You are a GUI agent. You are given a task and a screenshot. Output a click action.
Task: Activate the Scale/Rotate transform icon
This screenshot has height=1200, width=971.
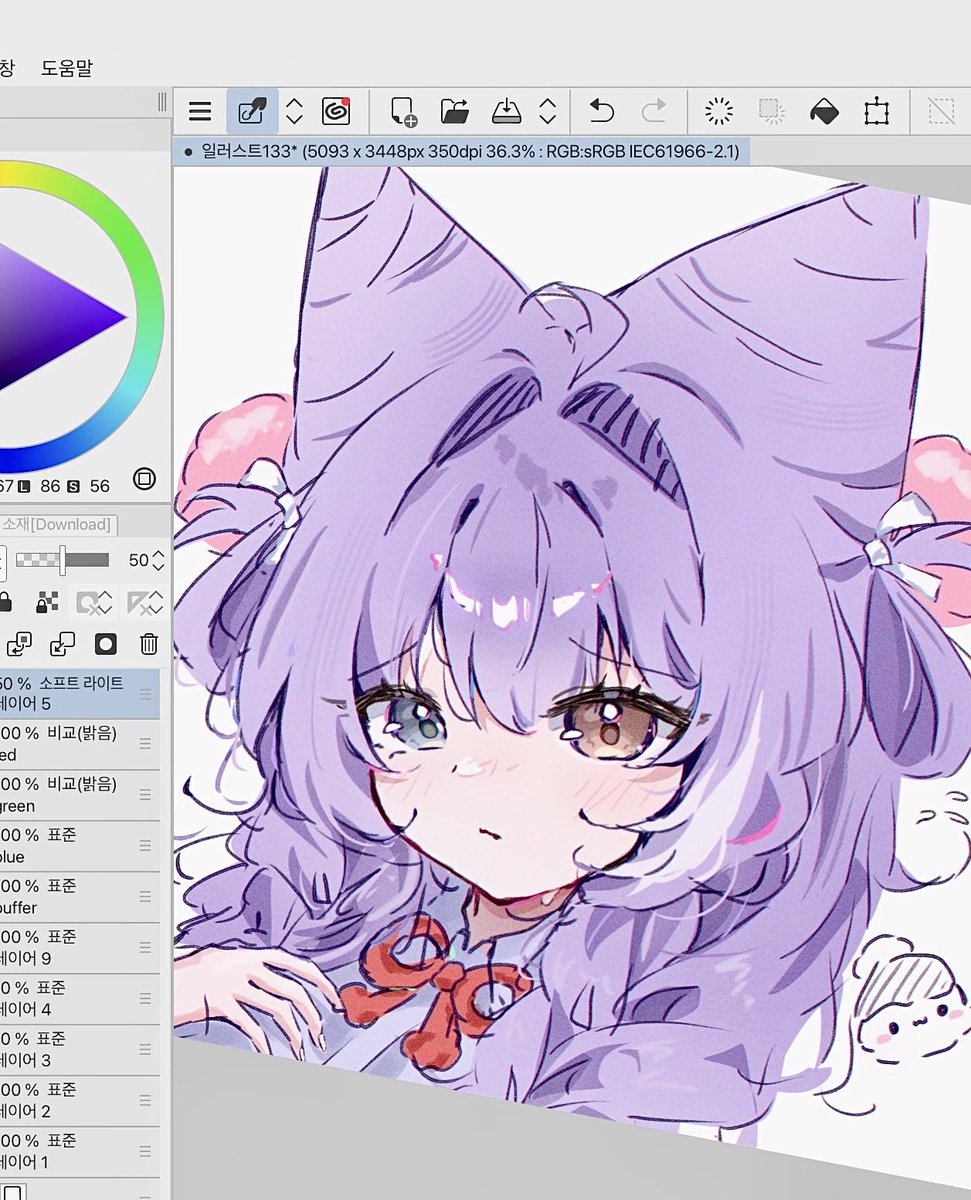877,111
